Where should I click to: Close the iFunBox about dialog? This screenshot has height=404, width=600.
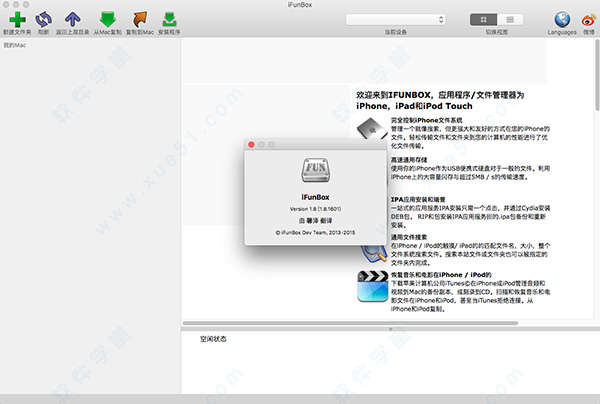(253, 145)
